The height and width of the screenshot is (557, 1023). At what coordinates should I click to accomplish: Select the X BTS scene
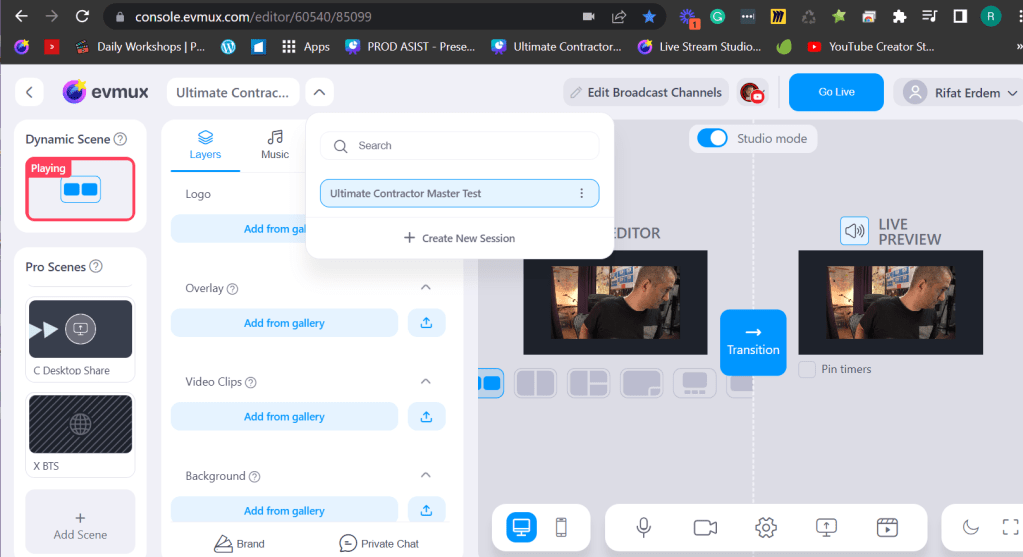tap(80, 434)
